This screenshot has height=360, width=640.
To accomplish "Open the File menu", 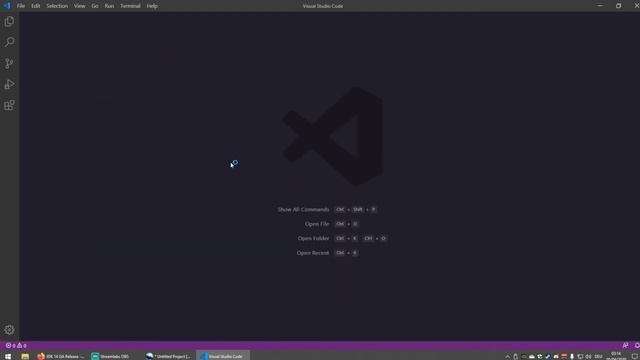I will (21, 6).
